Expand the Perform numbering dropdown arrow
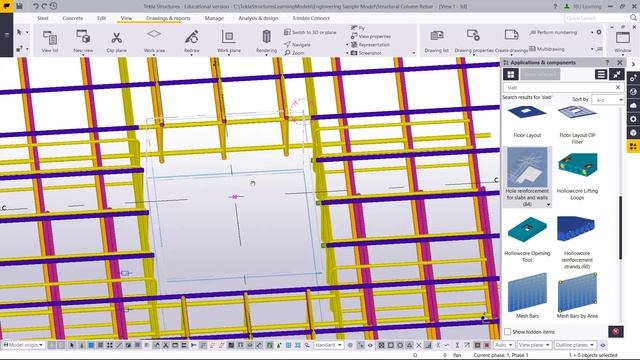The height and width of the screenshot is (360, 640). pos(592,33)
